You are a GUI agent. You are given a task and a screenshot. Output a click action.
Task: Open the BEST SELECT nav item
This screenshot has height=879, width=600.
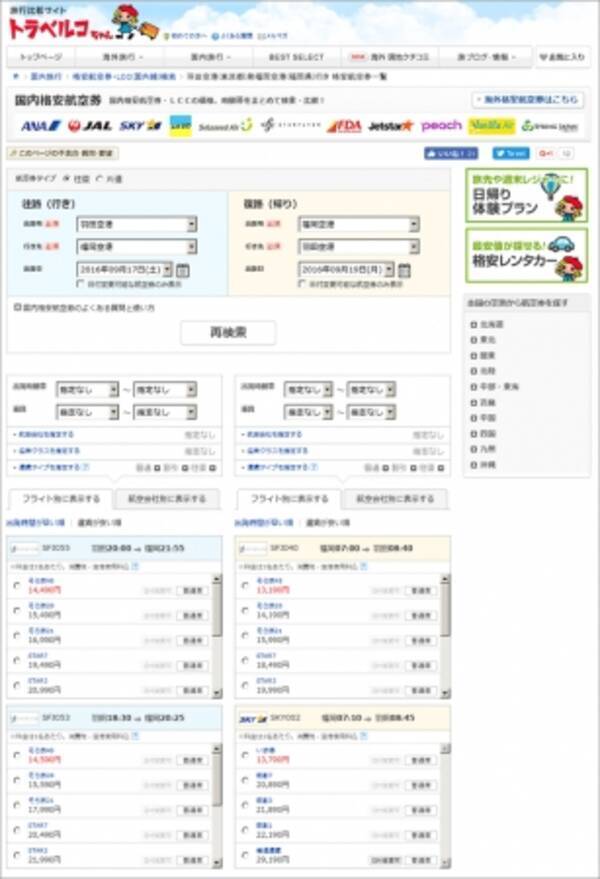(x=297, y=57)
